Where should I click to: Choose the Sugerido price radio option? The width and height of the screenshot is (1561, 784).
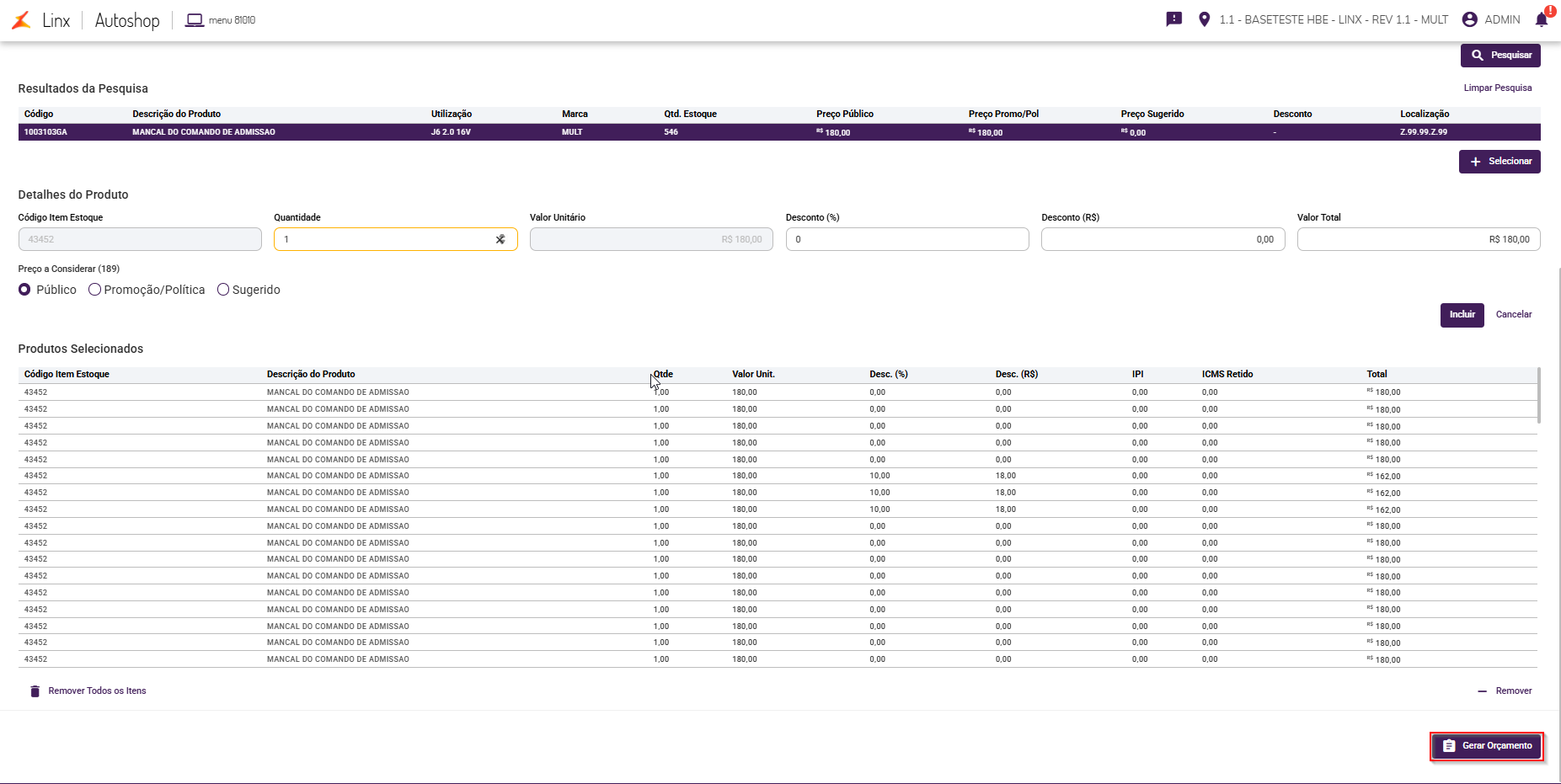(x=223, y=290)
